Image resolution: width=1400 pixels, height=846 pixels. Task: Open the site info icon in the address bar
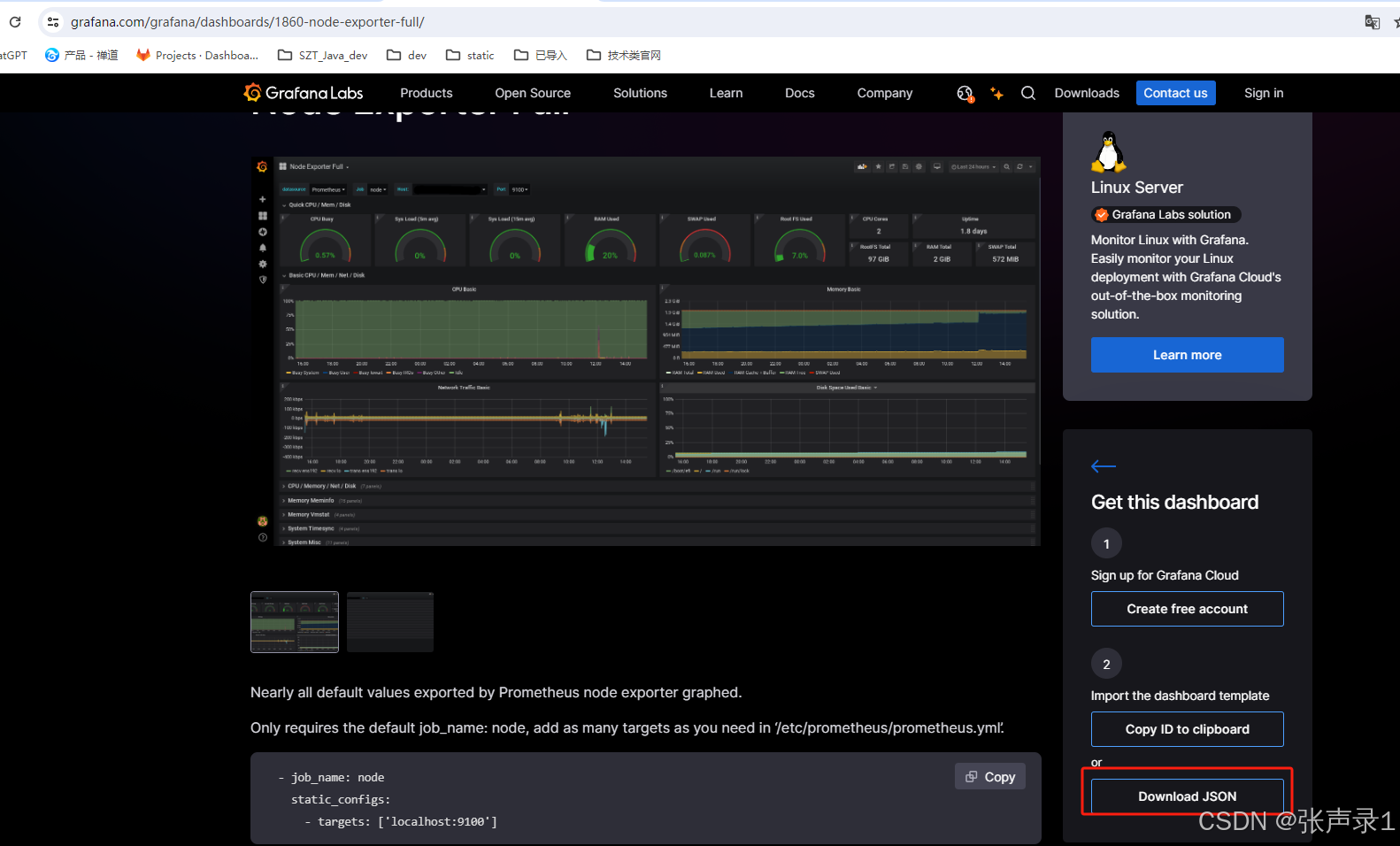click(53, 22)
